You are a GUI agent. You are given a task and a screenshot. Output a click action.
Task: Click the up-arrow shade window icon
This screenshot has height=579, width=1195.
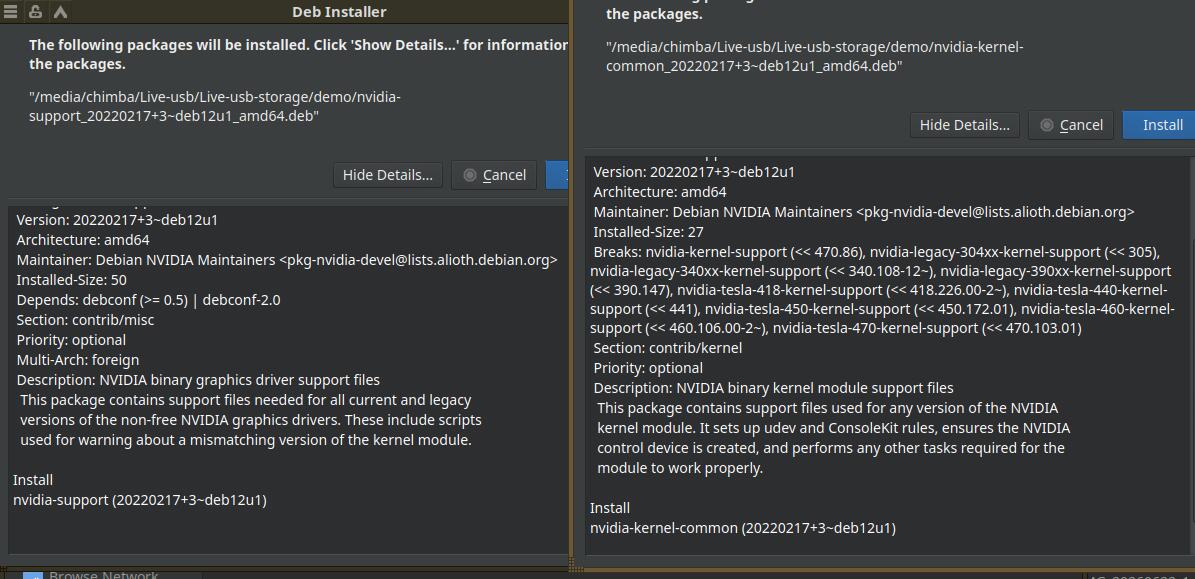(x=60, y=12)
